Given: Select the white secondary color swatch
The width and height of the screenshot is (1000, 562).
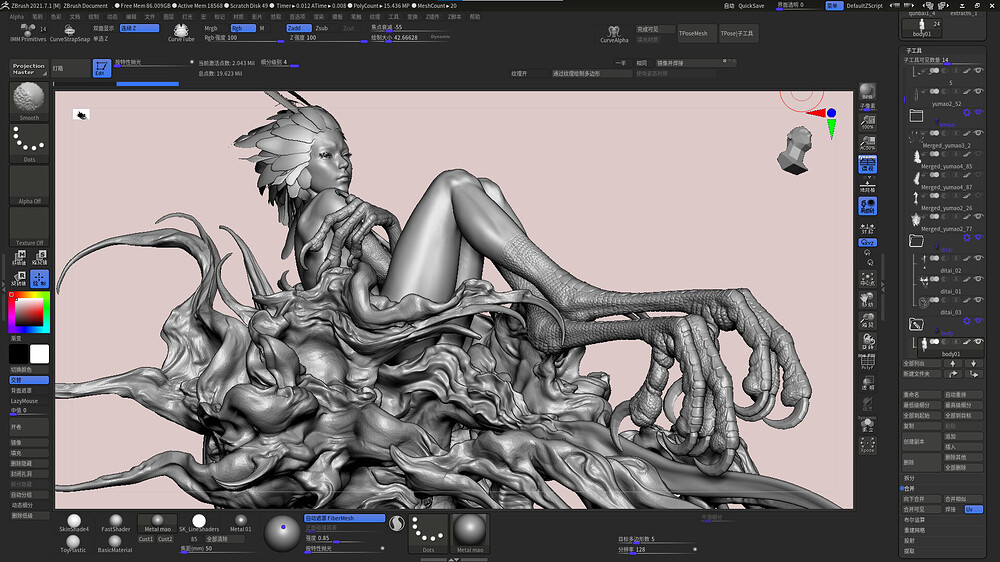Looking at the screenshot, I should coord(39,353).
